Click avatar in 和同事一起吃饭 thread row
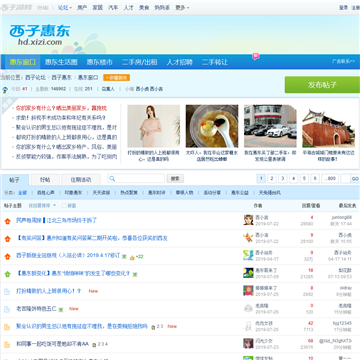Viewport: 360px width, 360px height. click(248, 344)
